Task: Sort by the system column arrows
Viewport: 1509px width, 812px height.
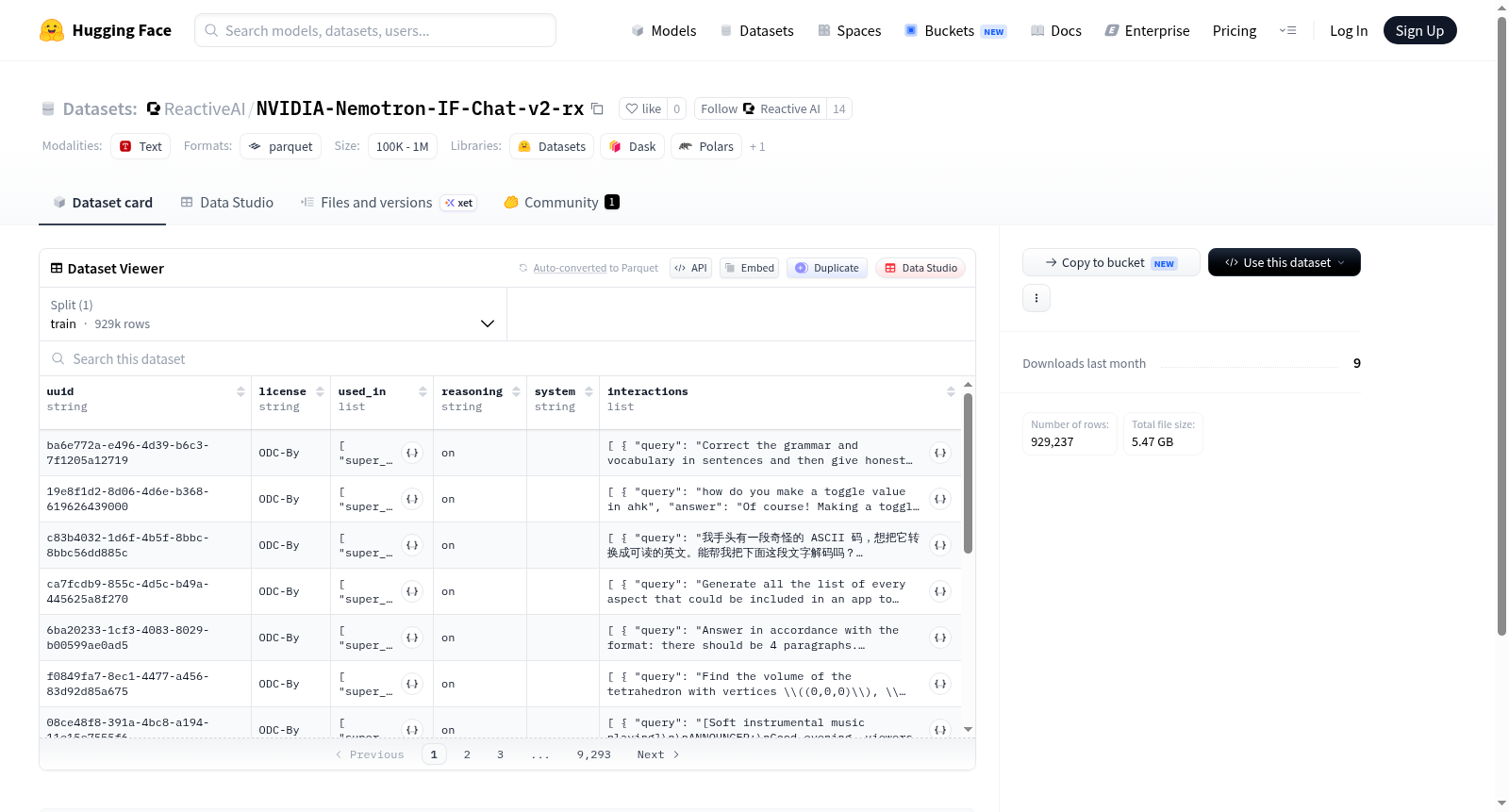Action: (589, 391)
